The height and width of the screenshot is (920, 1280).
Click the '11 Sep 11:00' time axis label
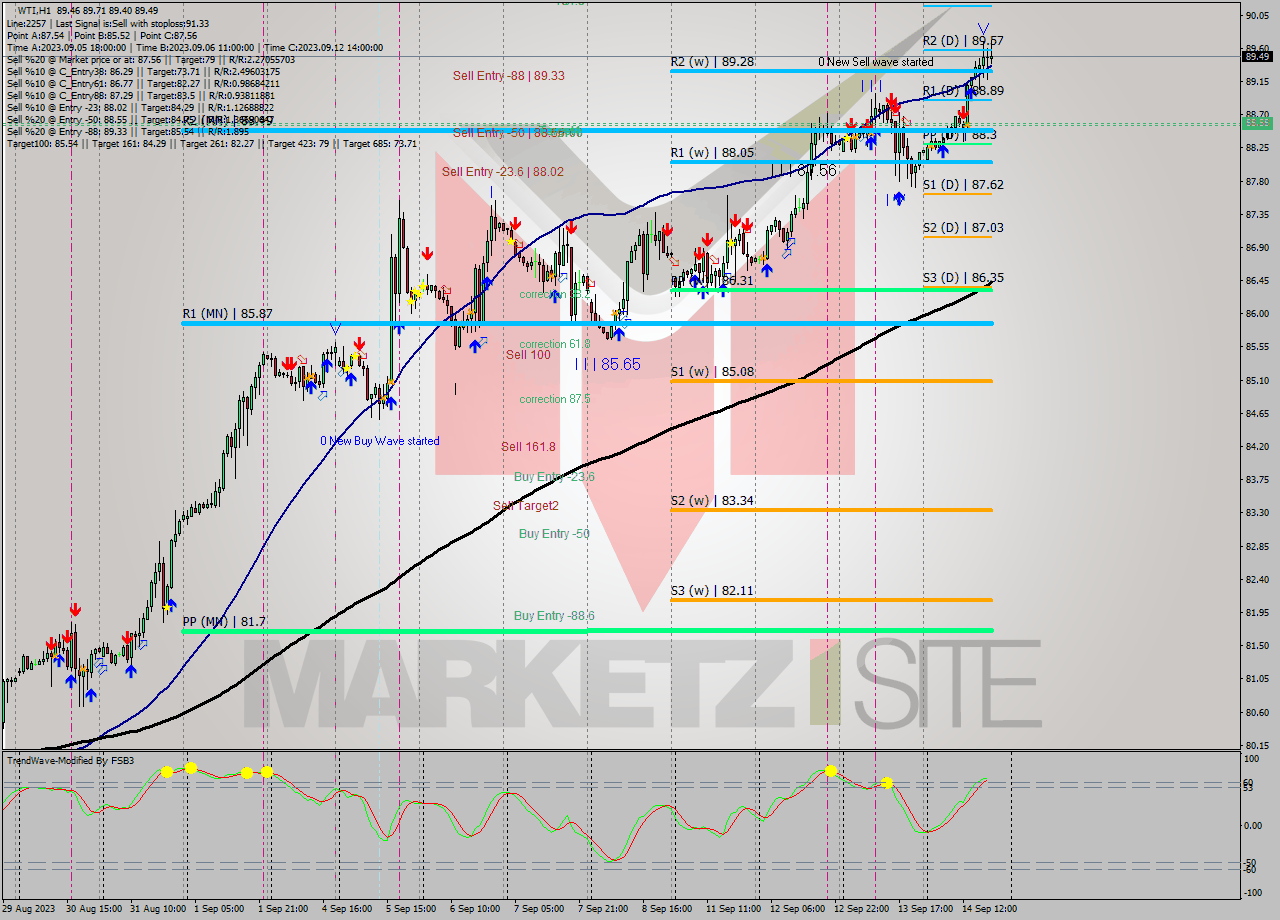click(733, 909)
